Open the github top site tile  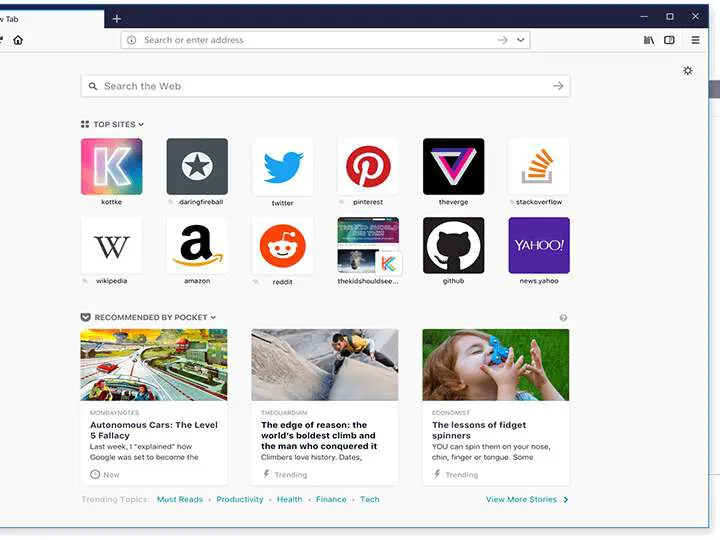tap(453, 246)
